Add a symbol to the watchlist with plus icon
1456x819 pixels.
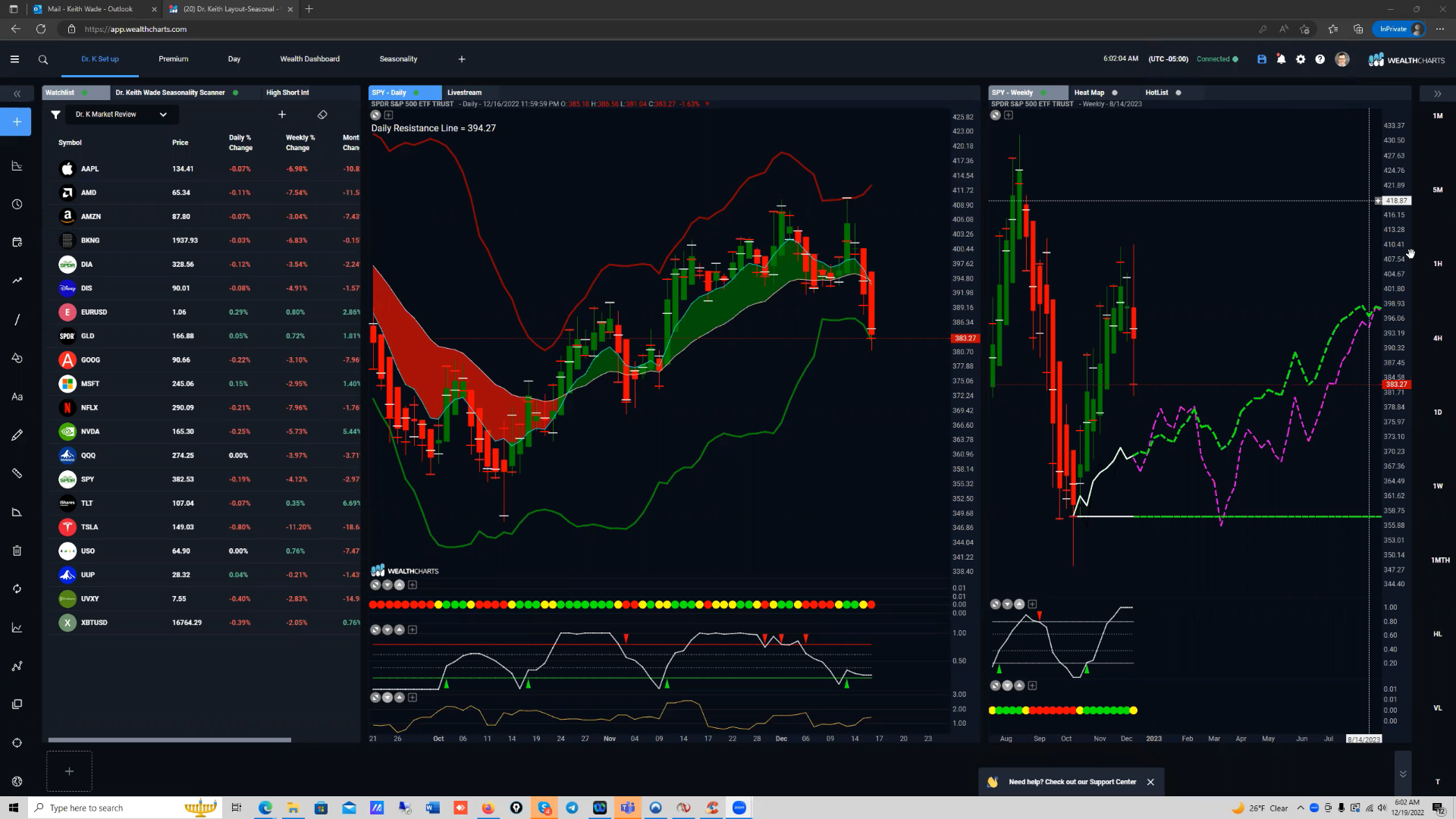point(282,115)
